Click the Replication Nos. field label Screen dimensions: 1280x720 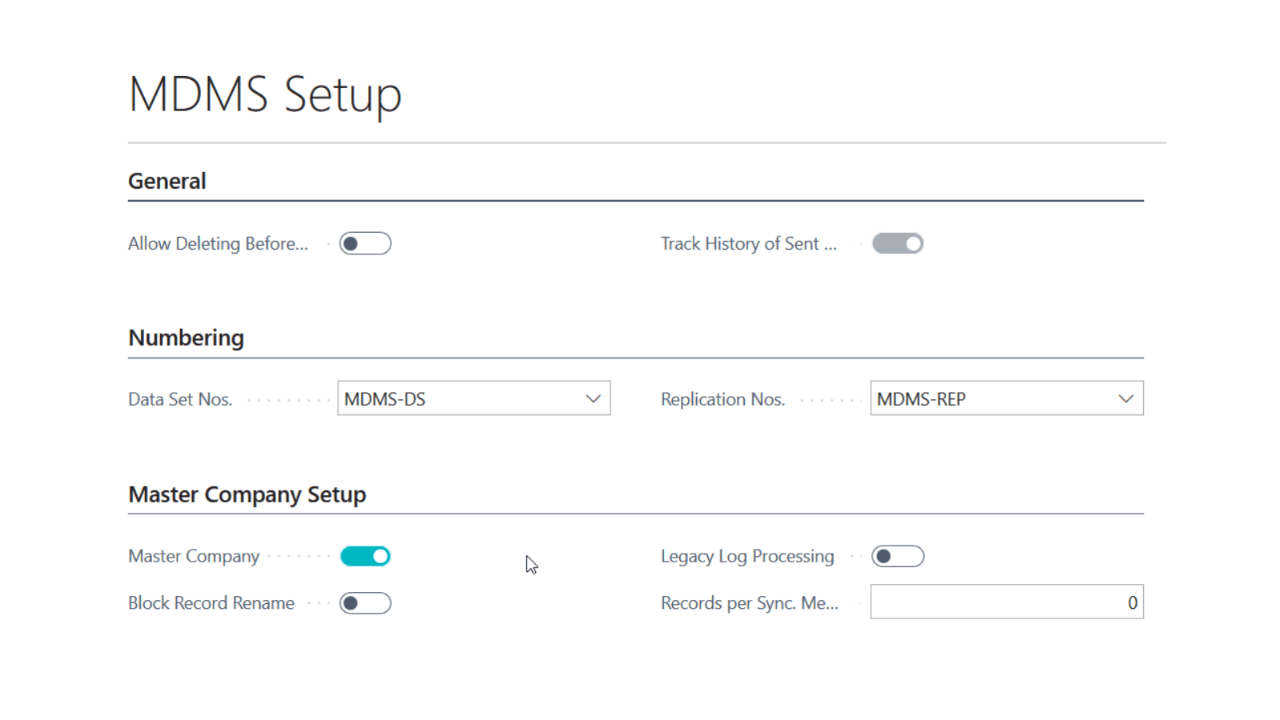pos(722,399)
